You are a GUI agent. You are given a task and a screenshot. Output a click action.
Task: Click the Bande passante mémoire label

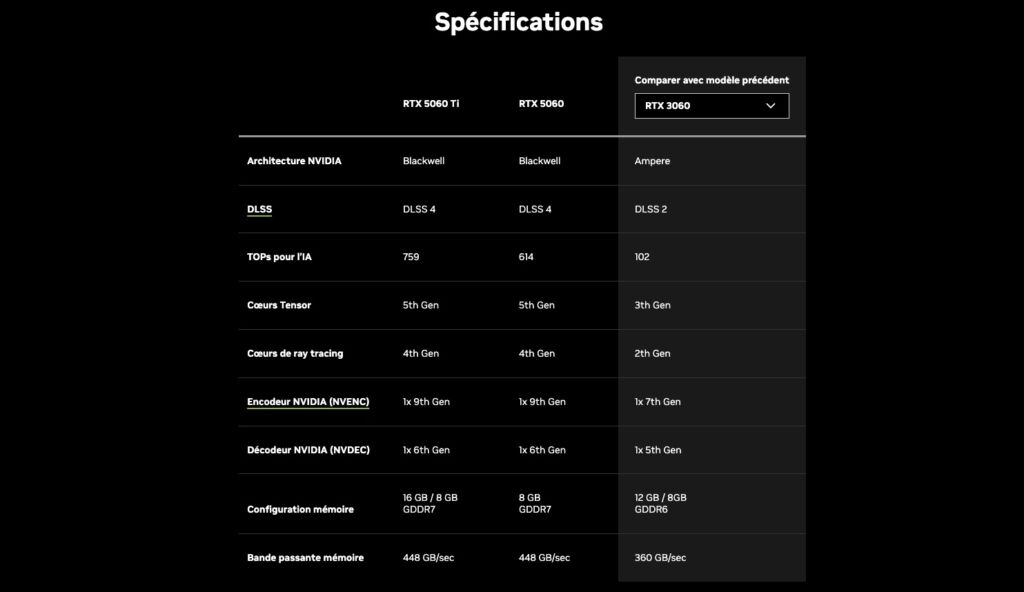click(x=305, y=557)
